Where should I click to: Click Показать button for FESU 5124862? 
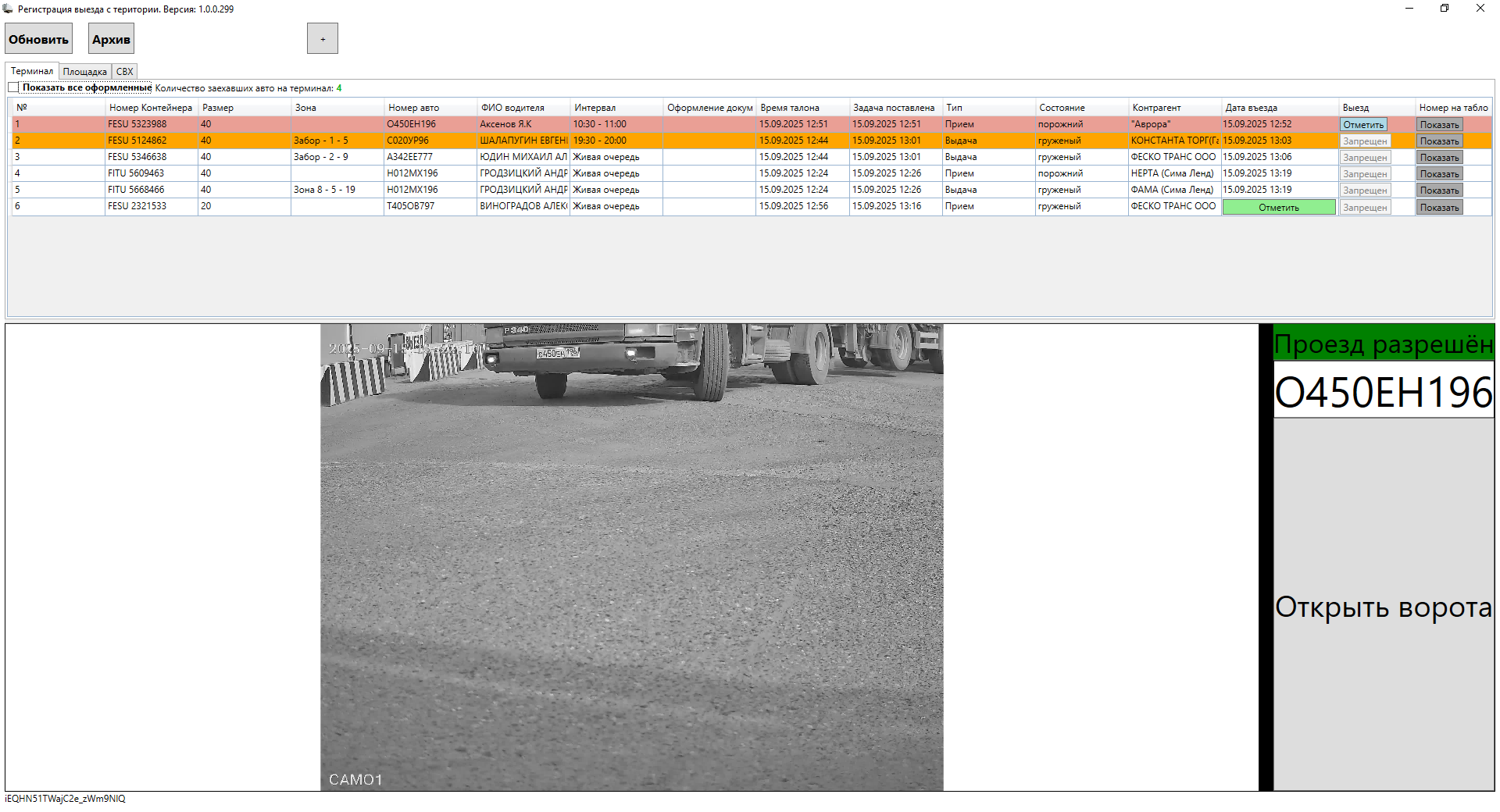tap(1439, 141)
